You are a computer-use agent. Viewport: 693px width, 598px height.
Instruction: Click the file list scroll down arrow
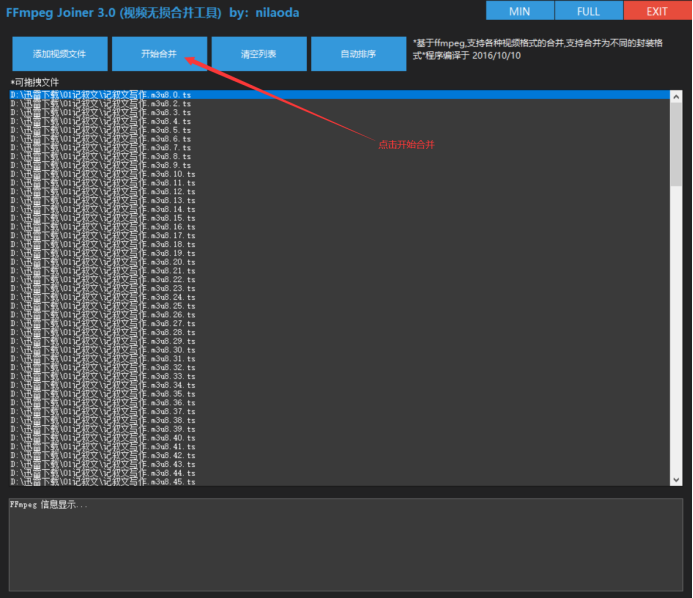pos(676,480)
